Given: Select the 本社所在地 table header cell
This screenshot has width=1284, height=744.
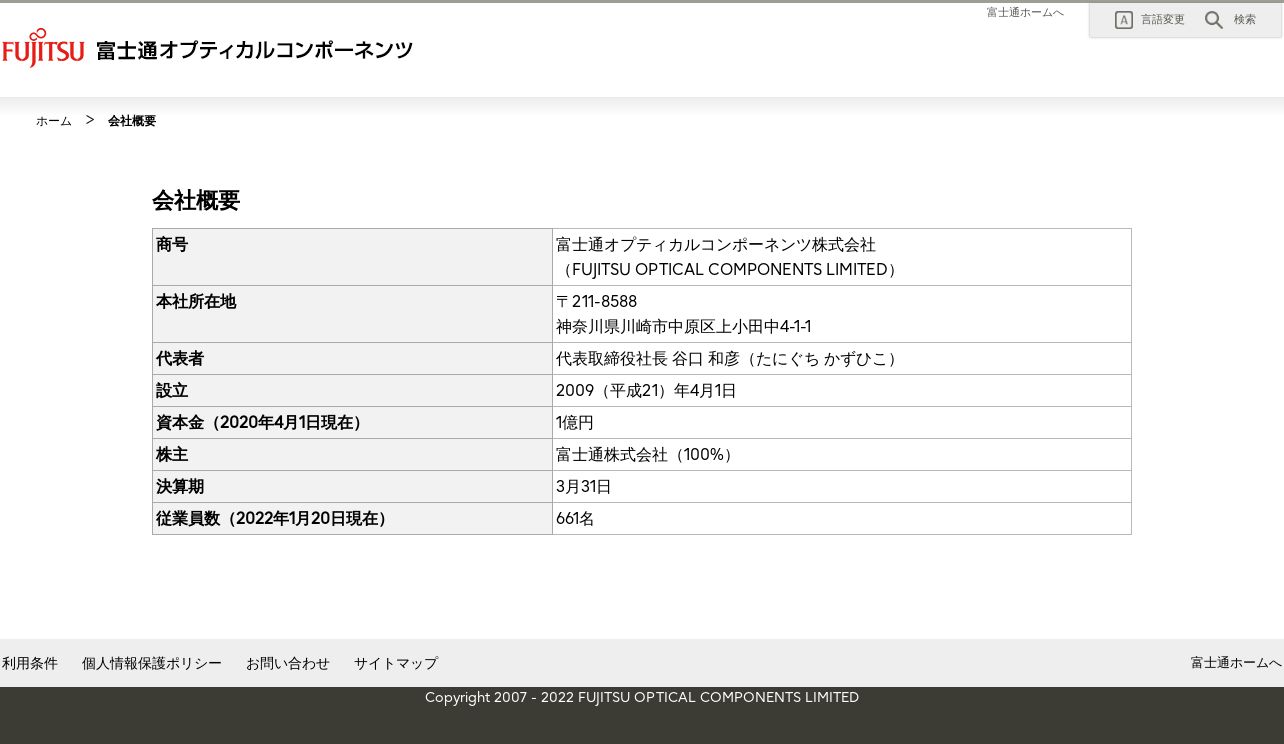Looking at the screenshot, I should (352, 314).
